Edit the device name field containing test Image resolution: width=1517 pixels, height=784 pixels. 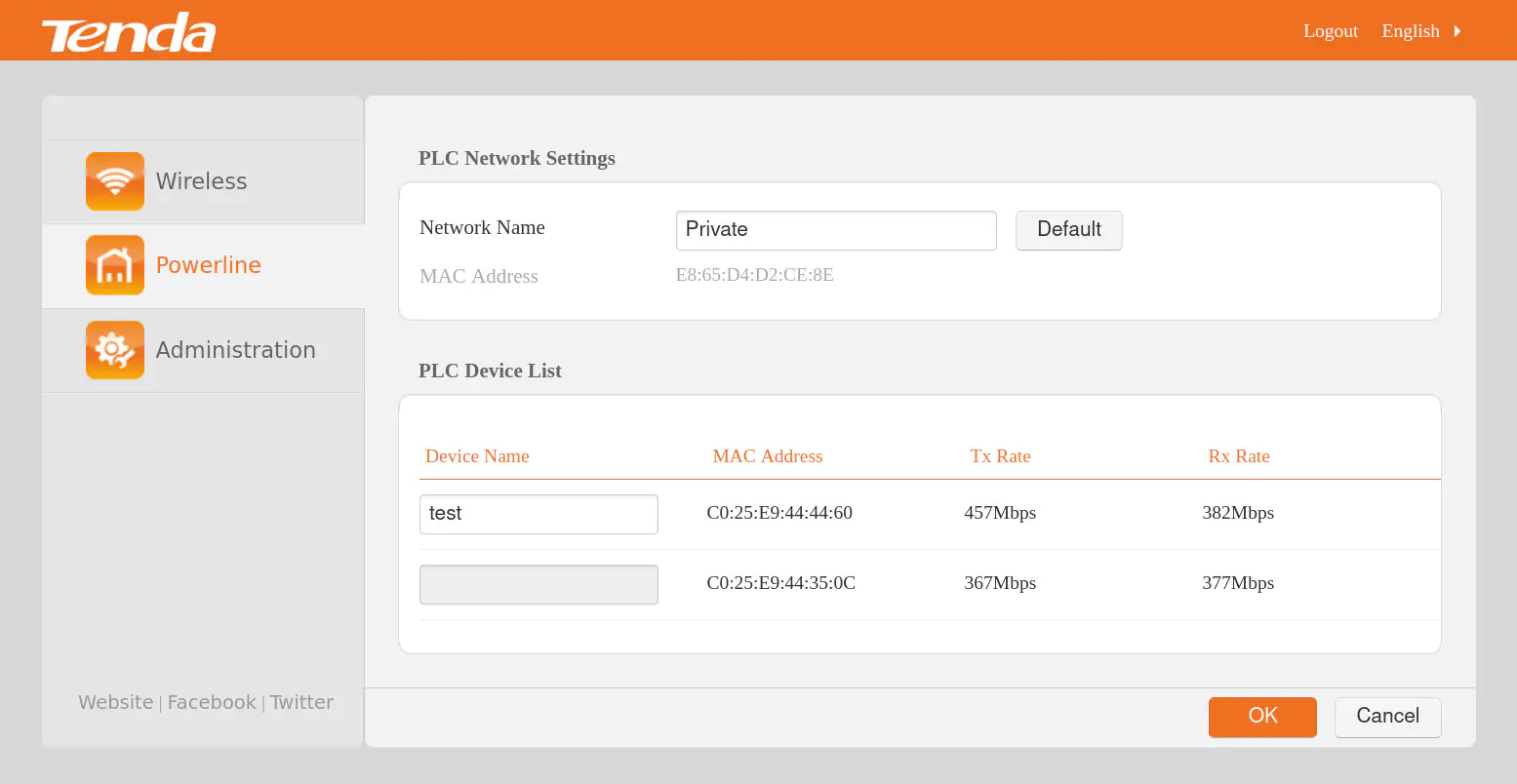pos(539,514)
